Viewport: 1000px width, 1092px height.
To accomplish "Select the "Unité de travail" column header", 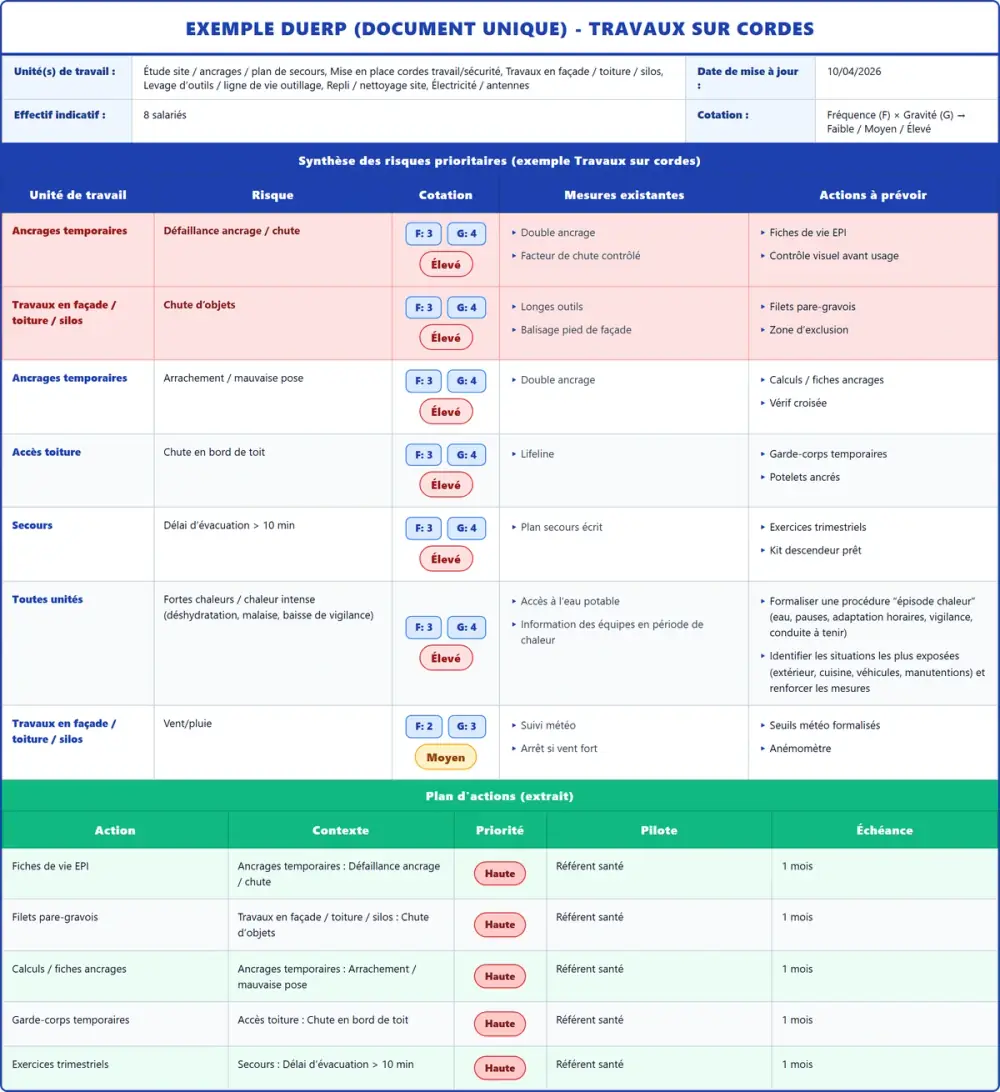I will (78, 195).
